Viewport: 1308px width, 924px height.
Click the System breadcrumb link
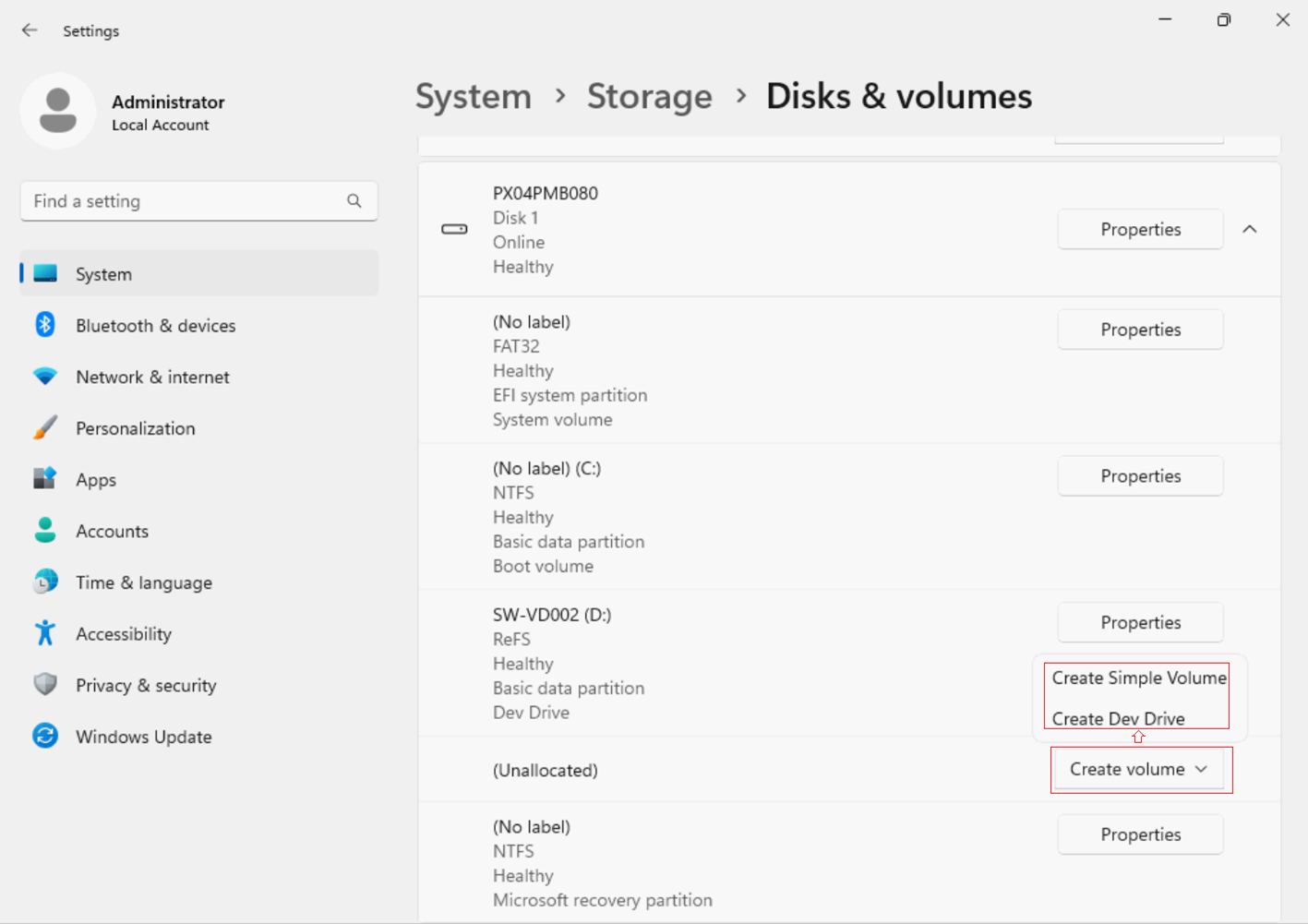(473, 96)
